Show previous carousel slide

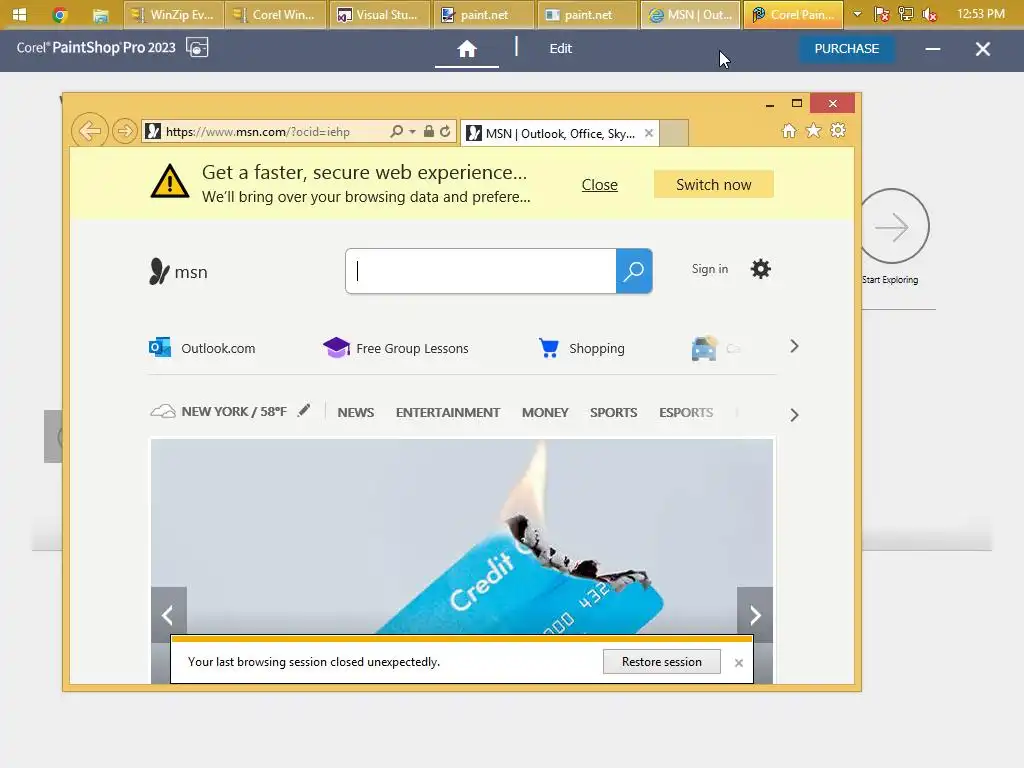pyautogui.click(x=168, y=615)
